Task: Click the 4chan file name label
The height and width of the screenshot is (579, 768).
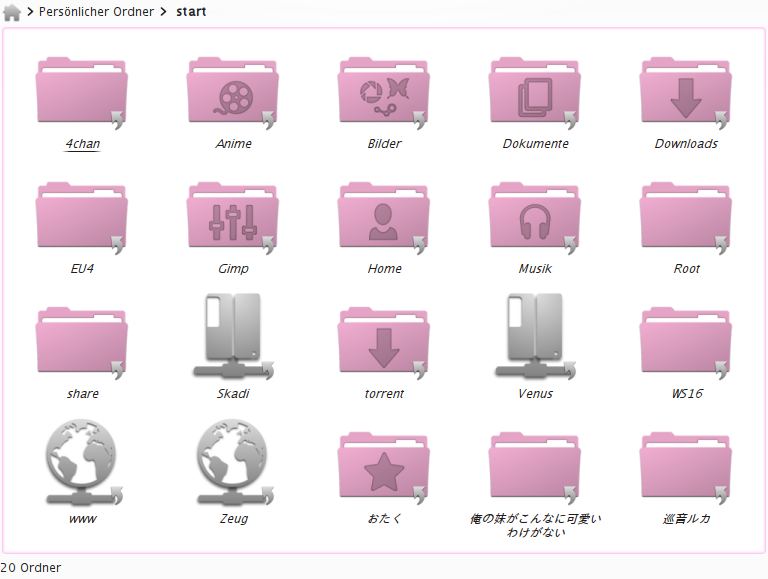Action: point(82,144)
